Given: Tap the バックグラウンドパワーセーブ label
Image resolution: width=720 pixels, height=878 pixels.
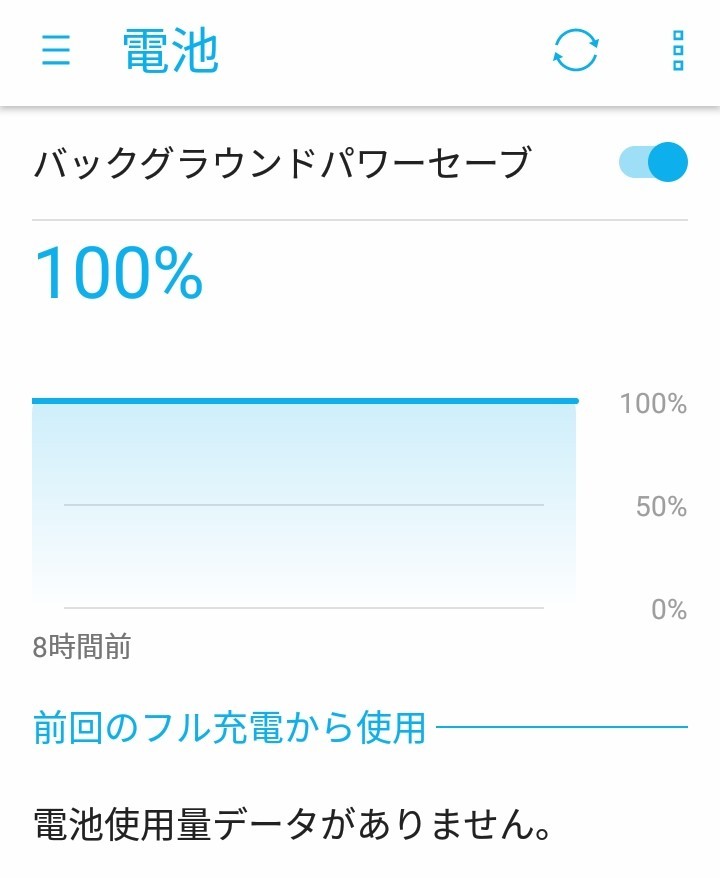Looking at the screenshot, I should click(281, 163).
